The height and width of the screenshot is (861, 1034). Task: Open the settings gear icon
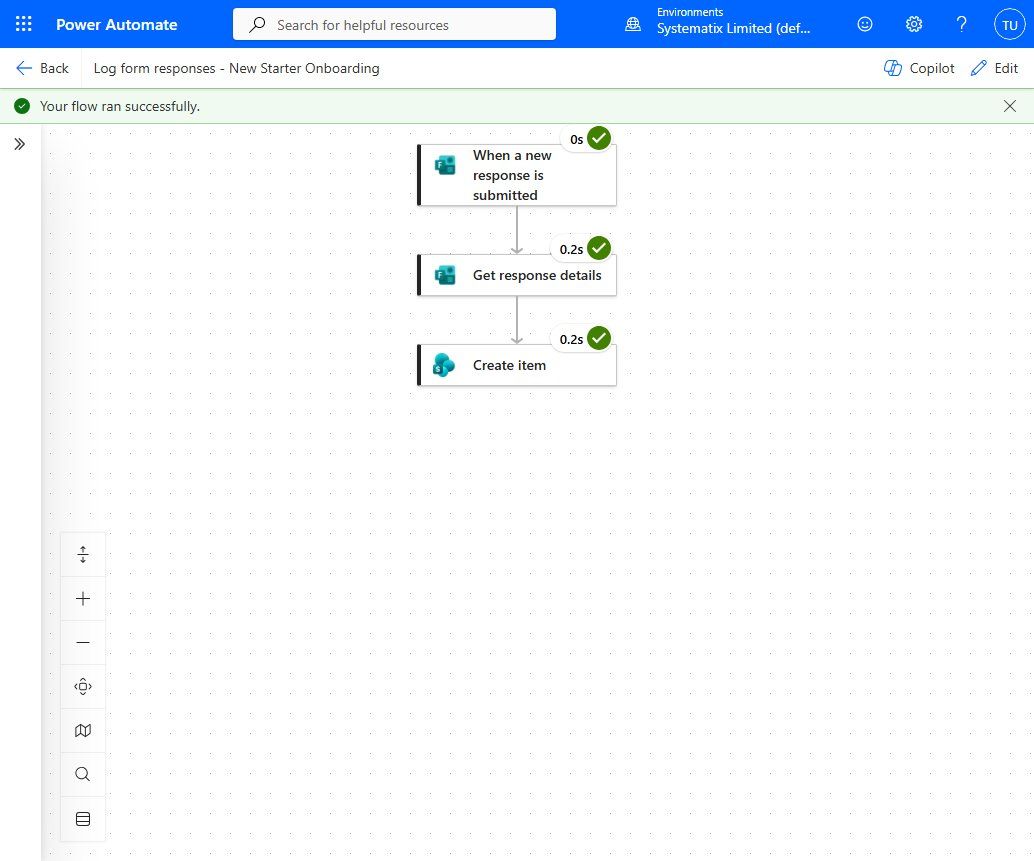coord(913,24)
